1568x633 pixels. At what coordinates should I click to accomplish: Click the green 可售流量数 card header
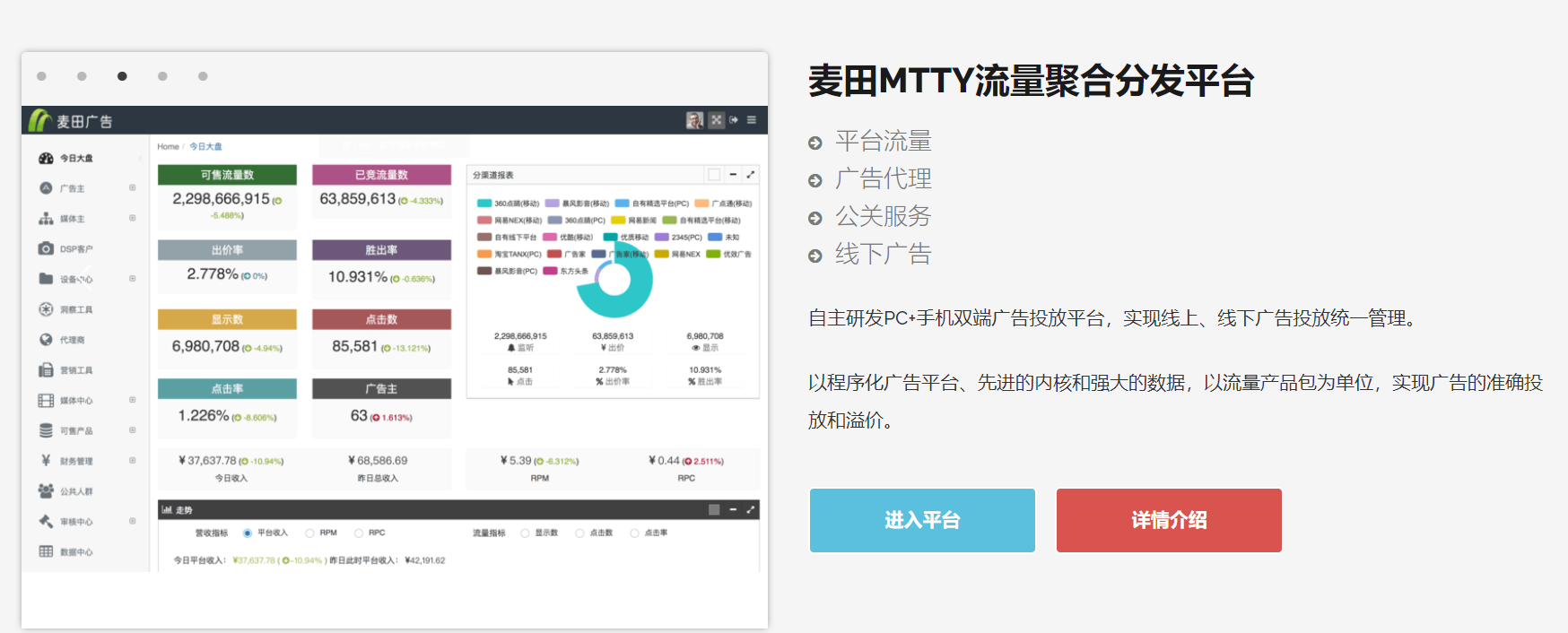227,175
